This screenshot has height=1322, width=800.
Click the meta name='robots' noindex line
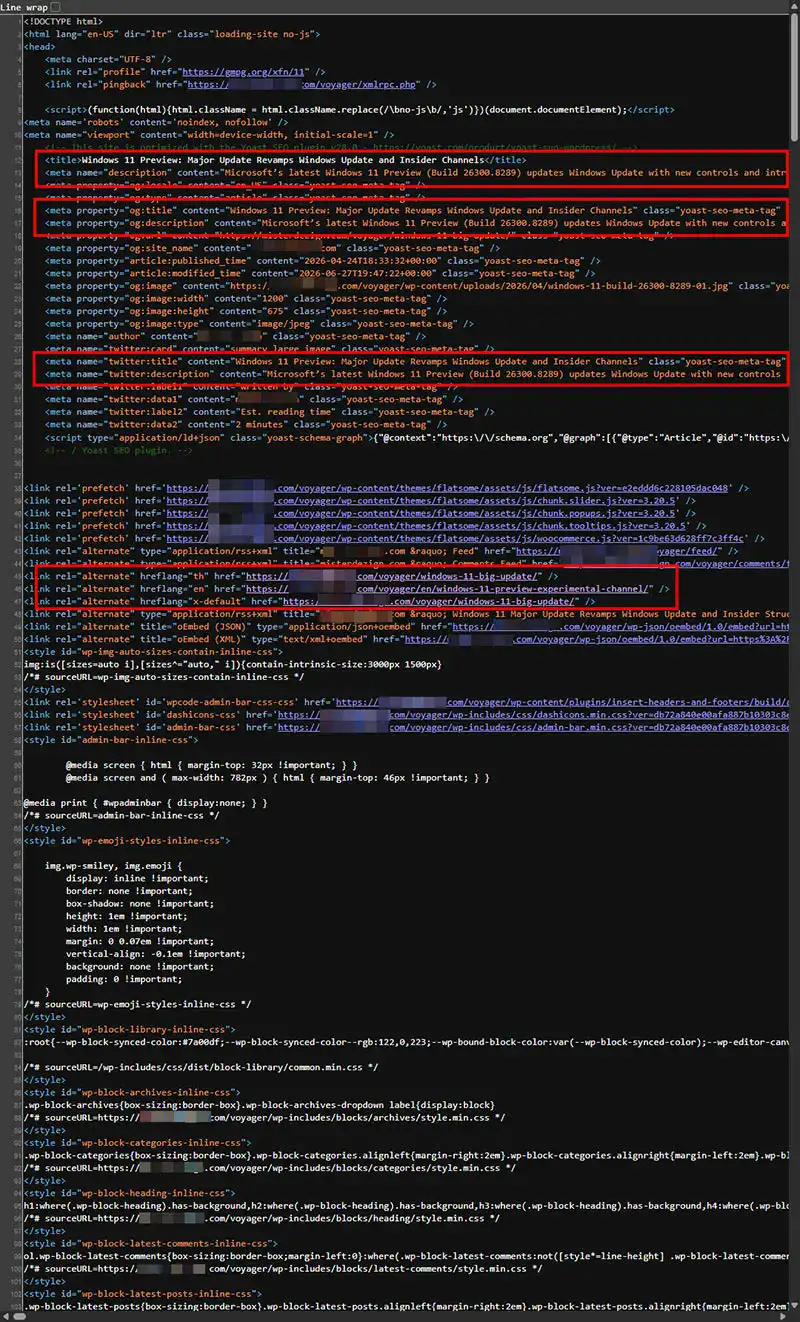pyautogui.click(x=157, y=122)
